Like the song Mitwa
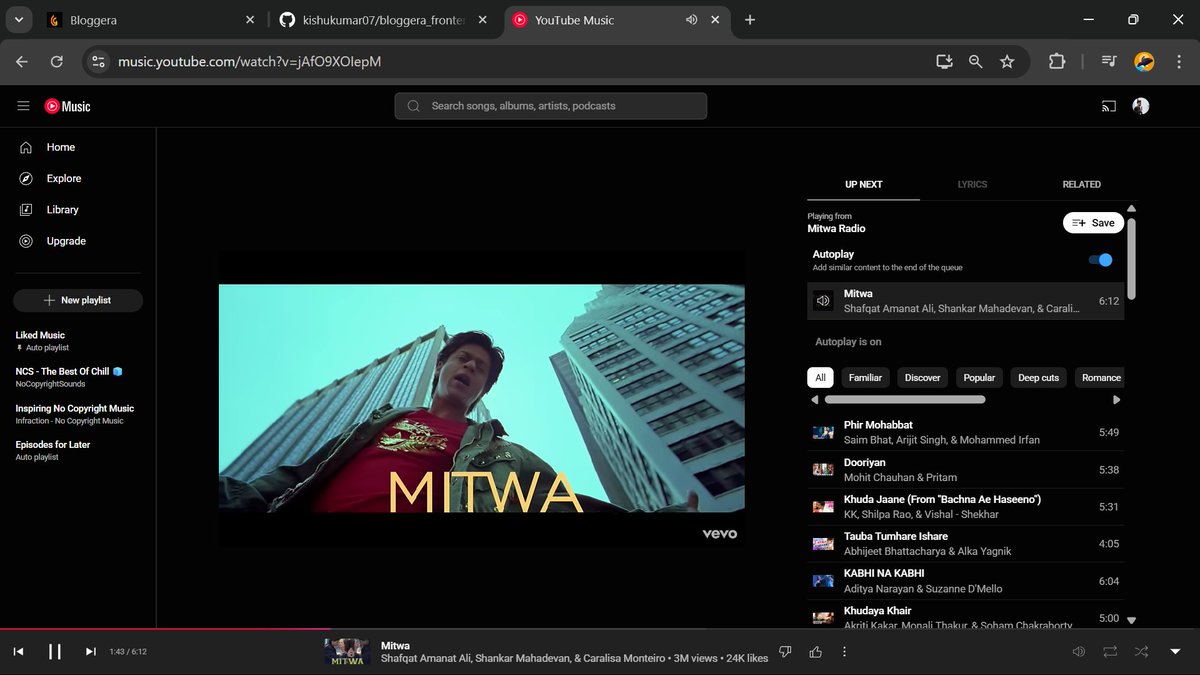The height and width of the screenshot is (675, 1200). coord(815,652)
